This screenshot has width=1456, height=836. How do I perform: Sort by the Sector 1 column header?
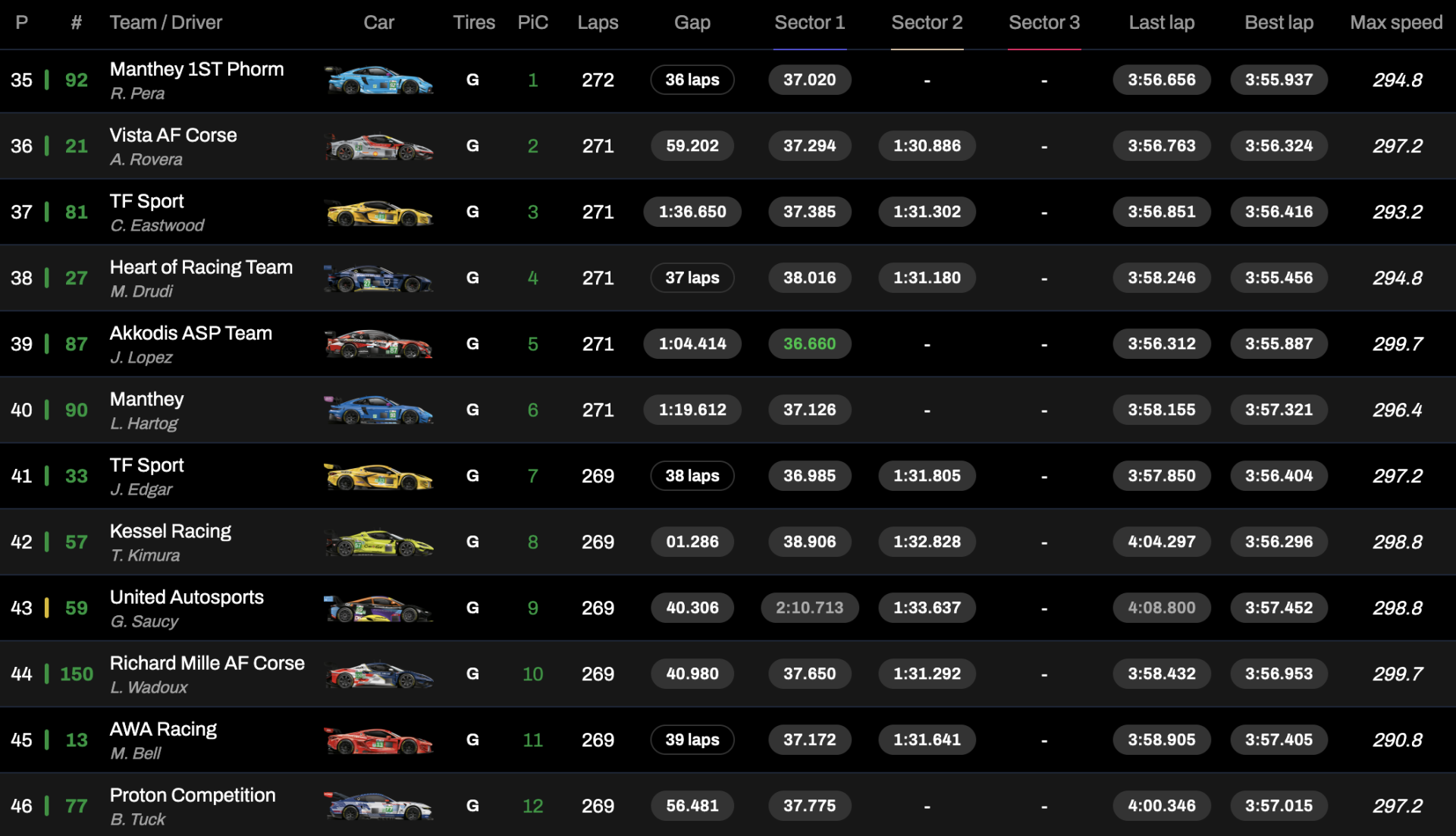[809, 23]
